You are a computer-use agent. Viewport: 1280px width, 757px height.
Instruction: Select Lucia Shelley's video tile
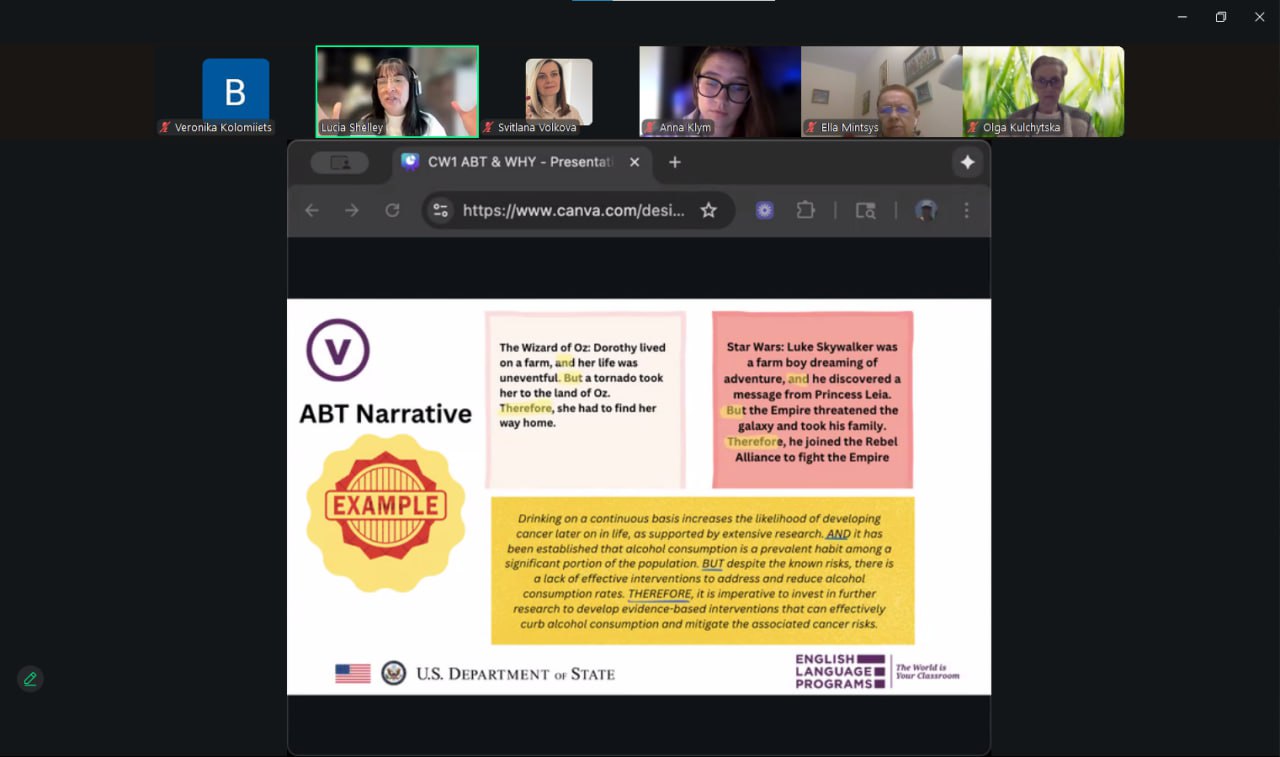pyautogui.click(x=397, y=91)
